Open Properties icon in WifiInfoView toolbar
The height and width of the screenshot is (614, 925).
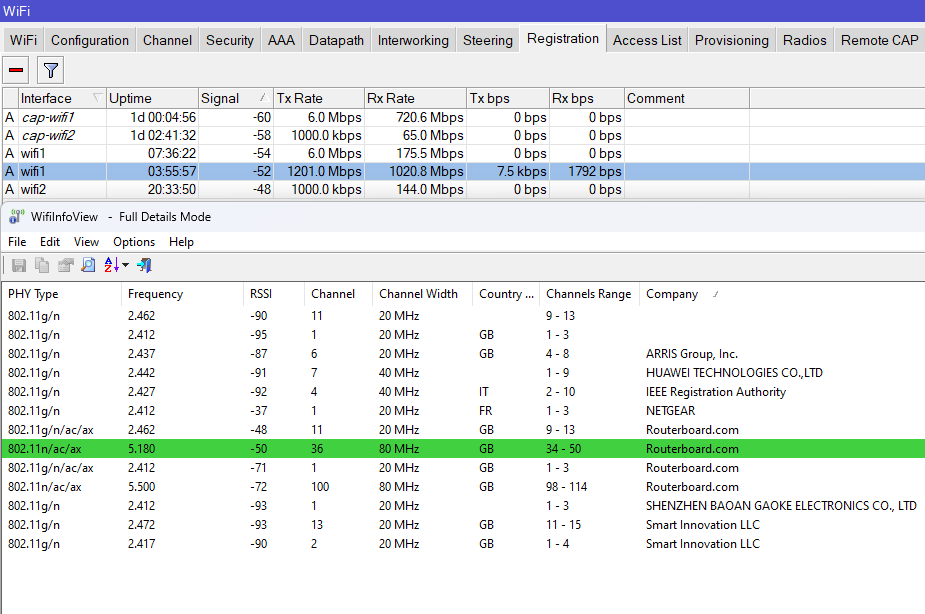[x=65, y=265]
